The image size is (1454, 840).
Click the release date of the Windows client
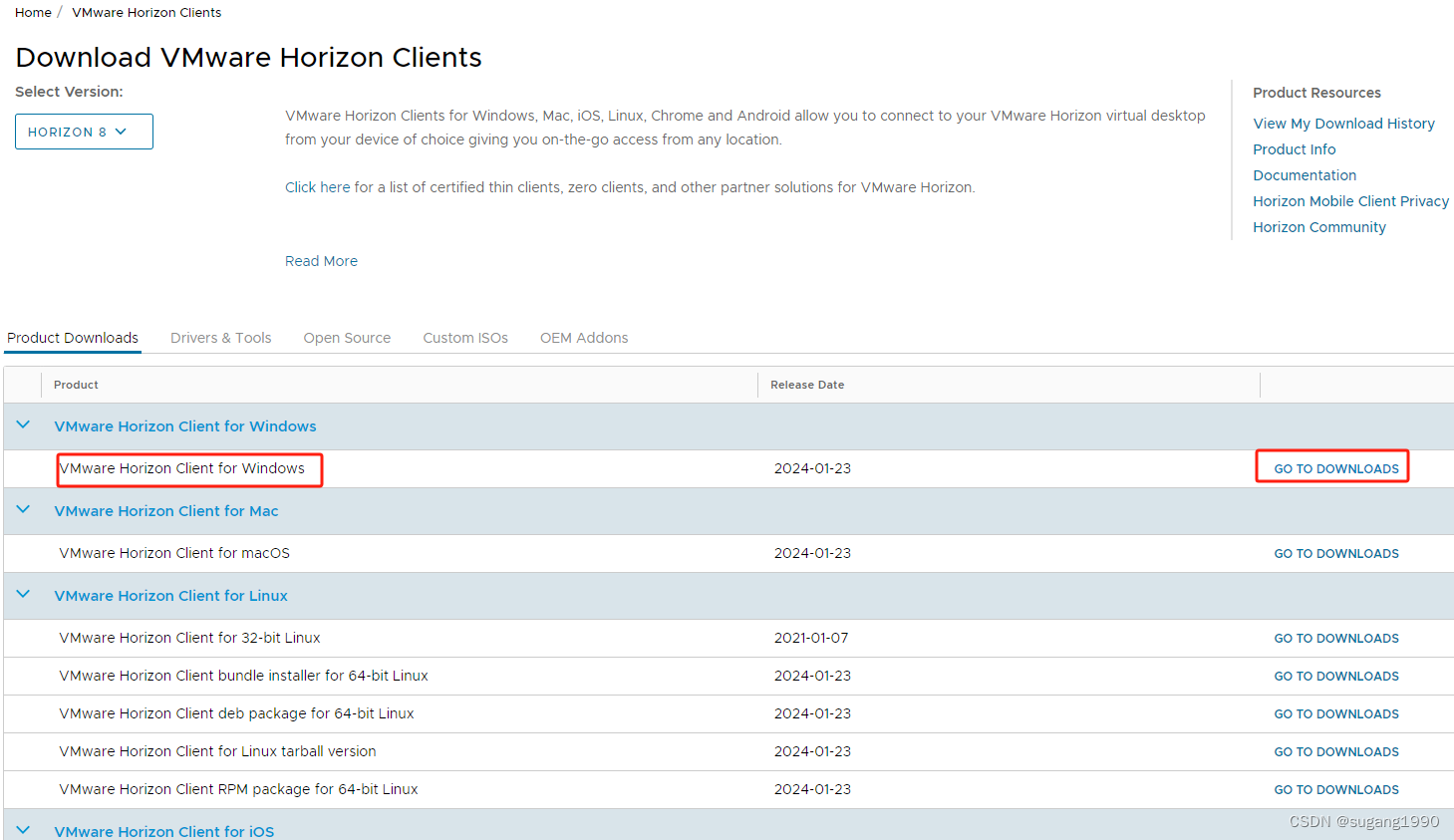pyautogui.click(x=812, y=468)
